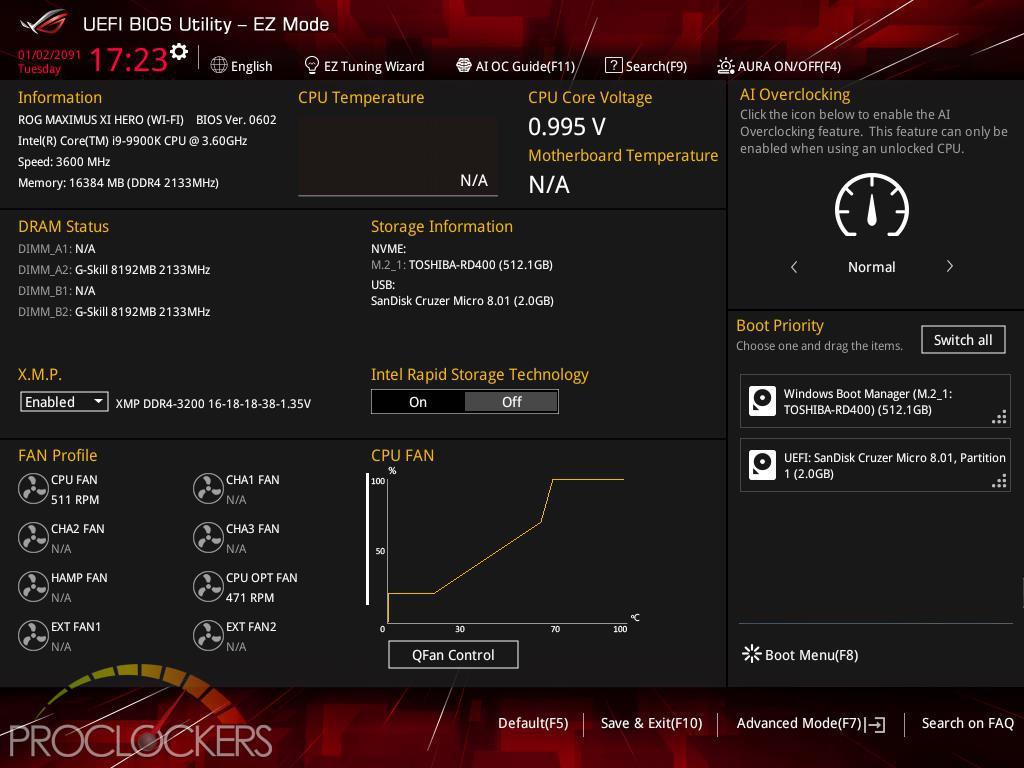The height and width of the screenshot is (768, 1024).
Task: Click the 17:23 clock time
Action: click(x=129, y=59)
